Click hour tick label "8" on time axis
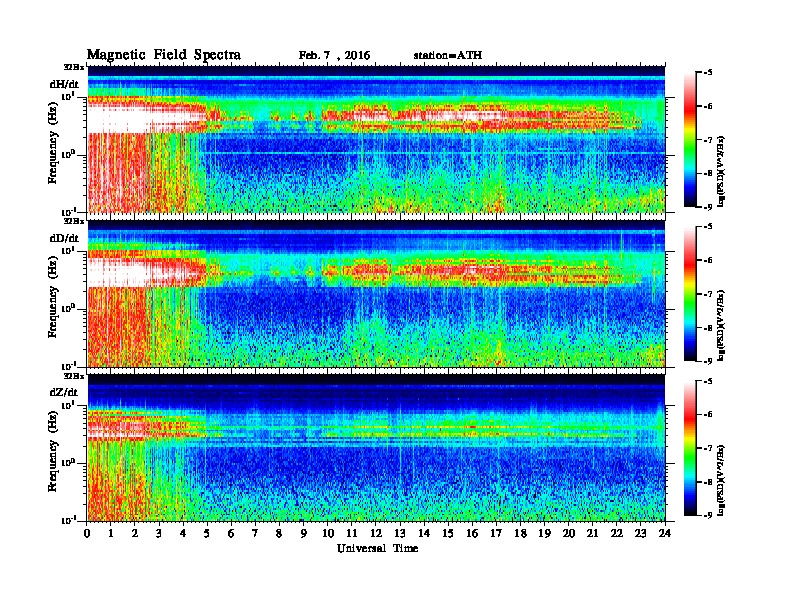Viewport: 792px width, 612px height. click(x=279, y=534)
